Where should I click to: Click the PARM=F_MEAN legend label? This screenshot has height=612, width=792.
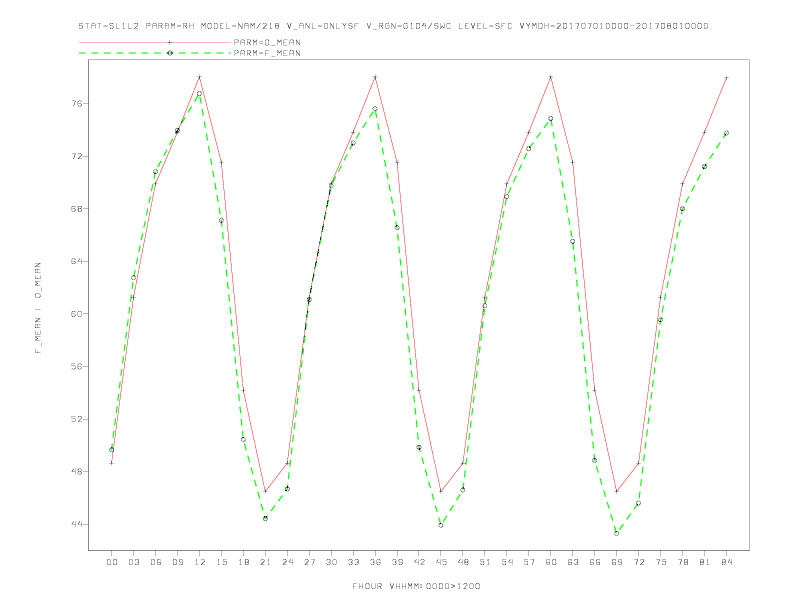point(267,53)
